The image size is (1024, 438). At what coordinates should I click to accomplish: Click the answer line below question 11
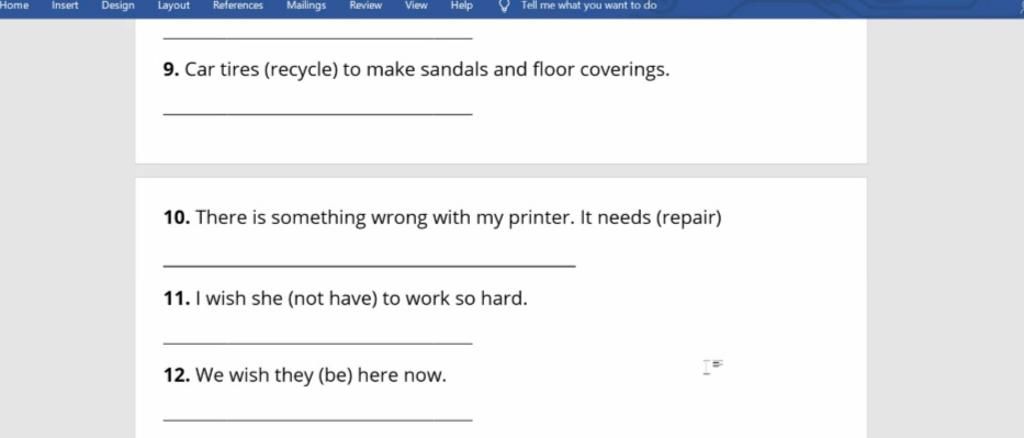pos(317,343)
